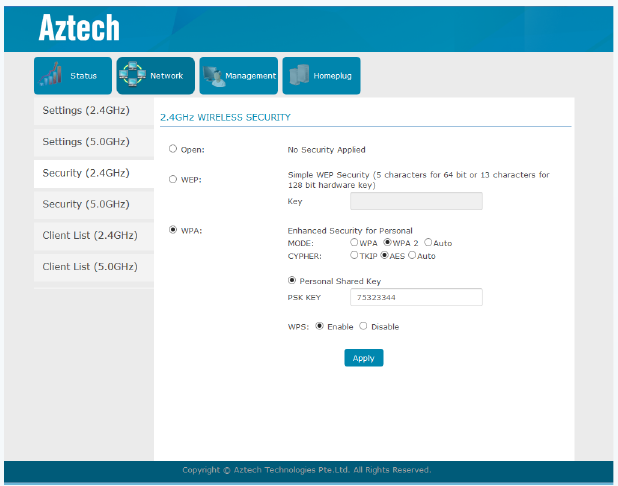618x486 pixels.
Task: Click the Apply button
Action: pyautogui.click(x=364, y=358)
